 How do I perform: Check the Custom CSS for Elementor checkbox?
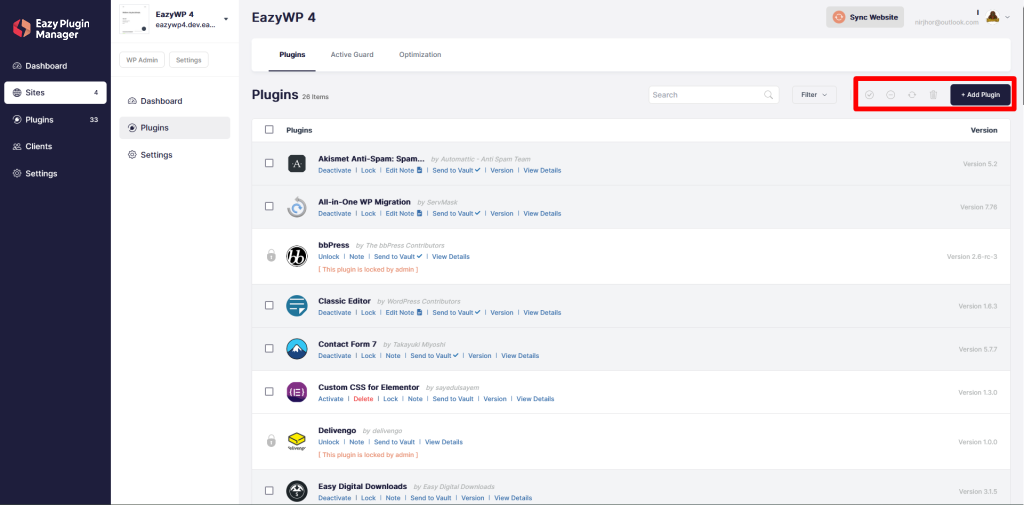coord(269,391)
